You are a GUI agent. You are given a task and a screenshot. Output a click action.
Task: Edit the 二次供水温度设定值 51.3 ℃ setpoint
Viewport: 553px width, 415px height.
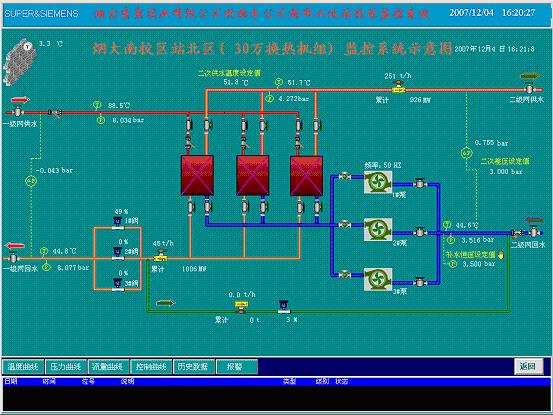236,83
